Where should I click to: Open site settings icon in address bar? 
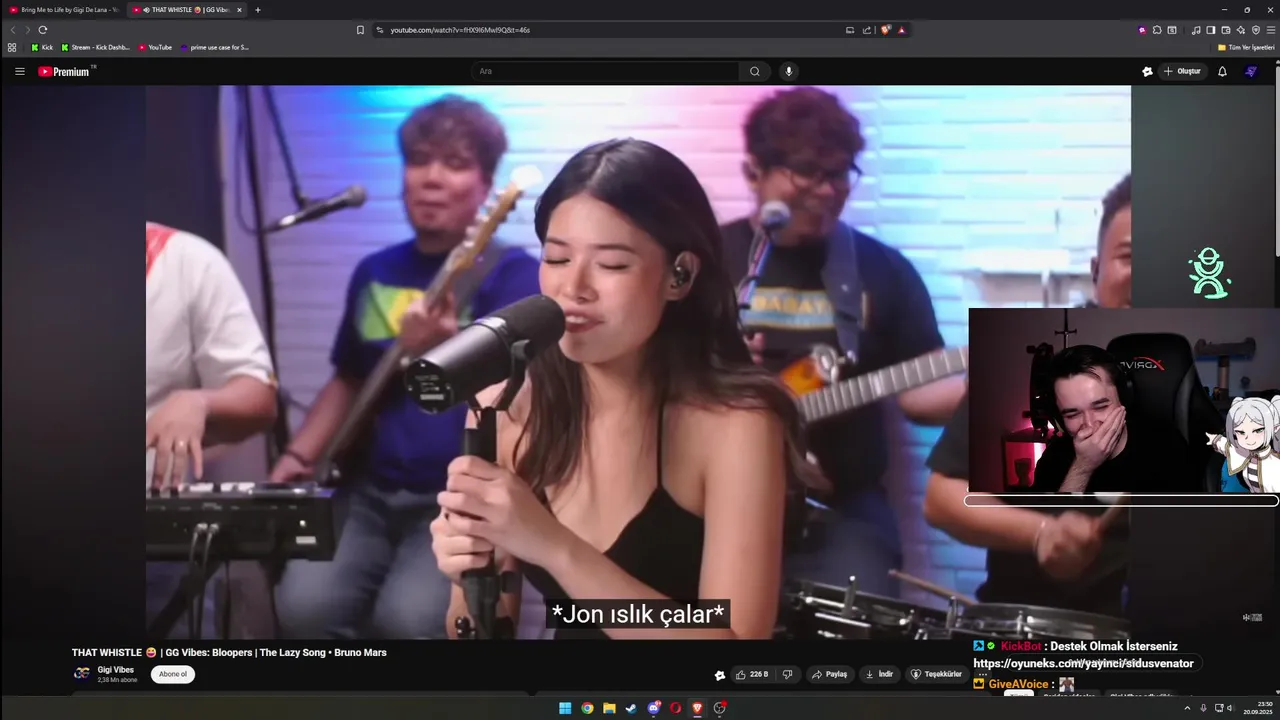(x=380, y=30)
